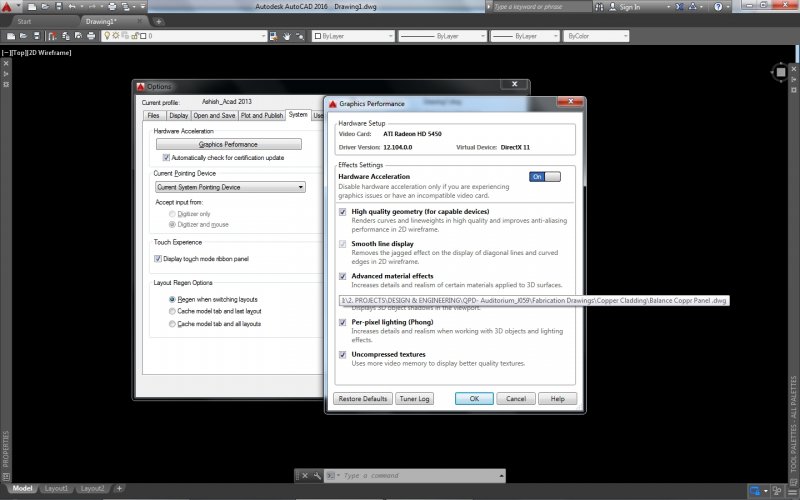
Task: Toggle layer lightbulb on/off icon
Action: (107, 36)
